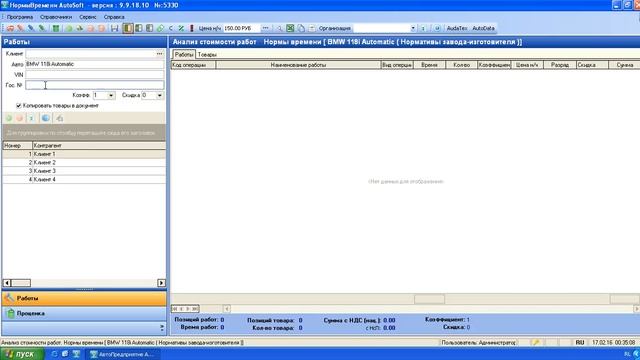Image resolution: width=640 pixels, height=360 pixels.
Task: Toggle Копировать товары в документ checkbox
Action: [18, 105]
